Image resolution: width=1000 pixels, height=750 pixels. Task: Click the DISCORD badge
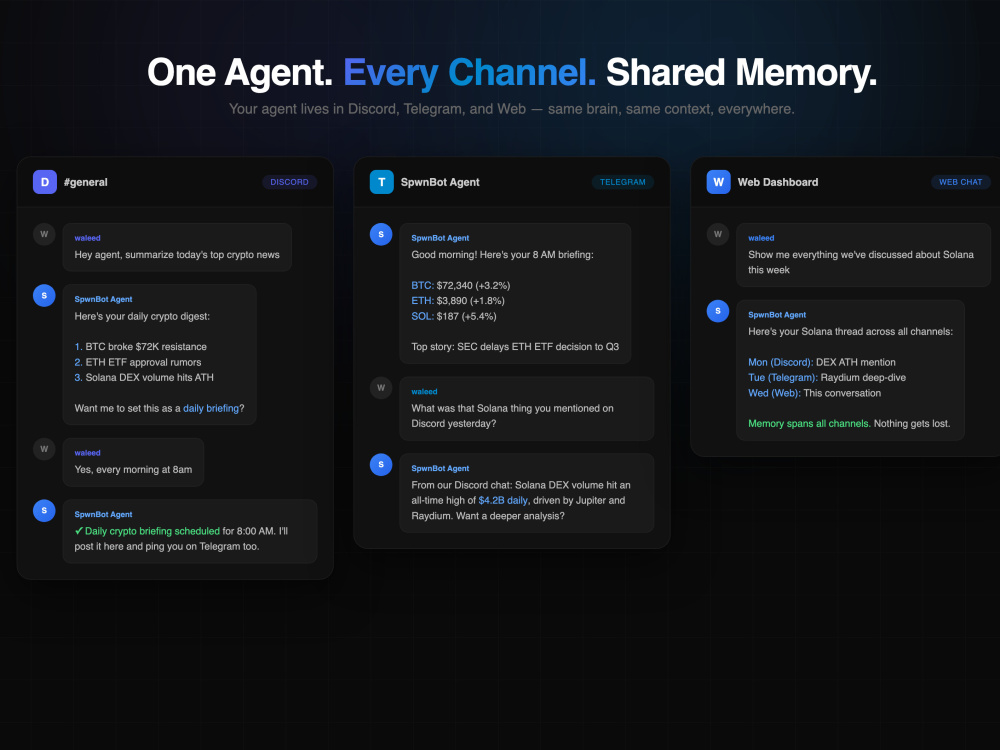pos(290,182)
